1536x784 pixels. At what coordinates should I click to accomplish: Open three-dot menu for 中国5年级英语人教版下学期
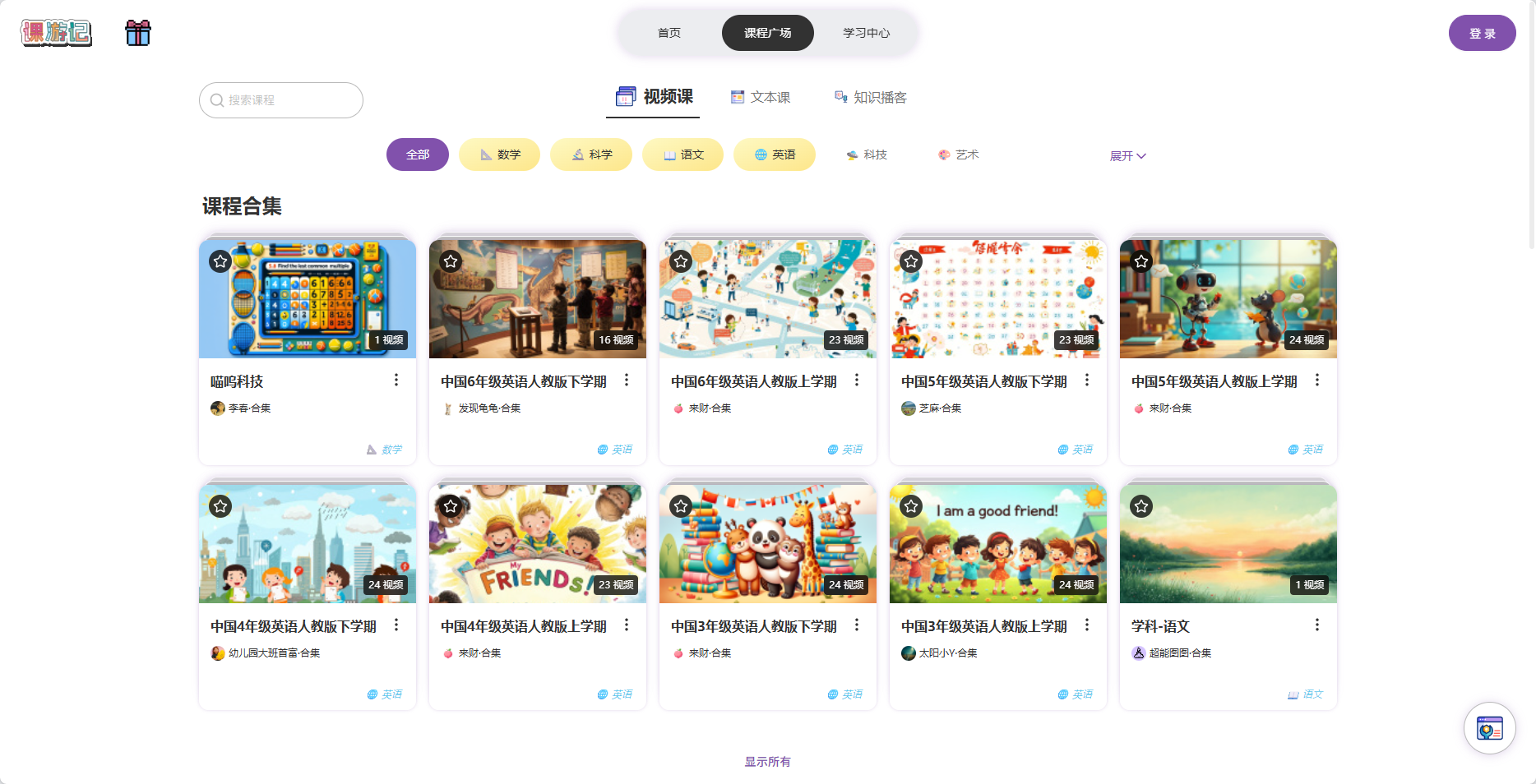click(x=1087, y=380)
